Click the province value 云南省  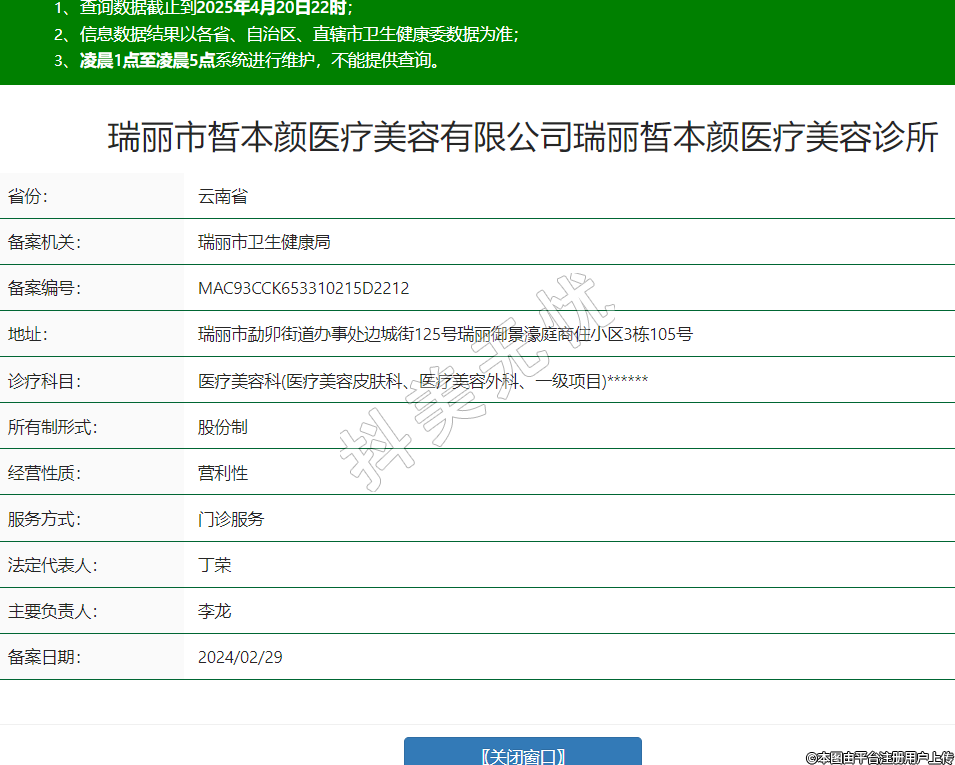(223, 197)
